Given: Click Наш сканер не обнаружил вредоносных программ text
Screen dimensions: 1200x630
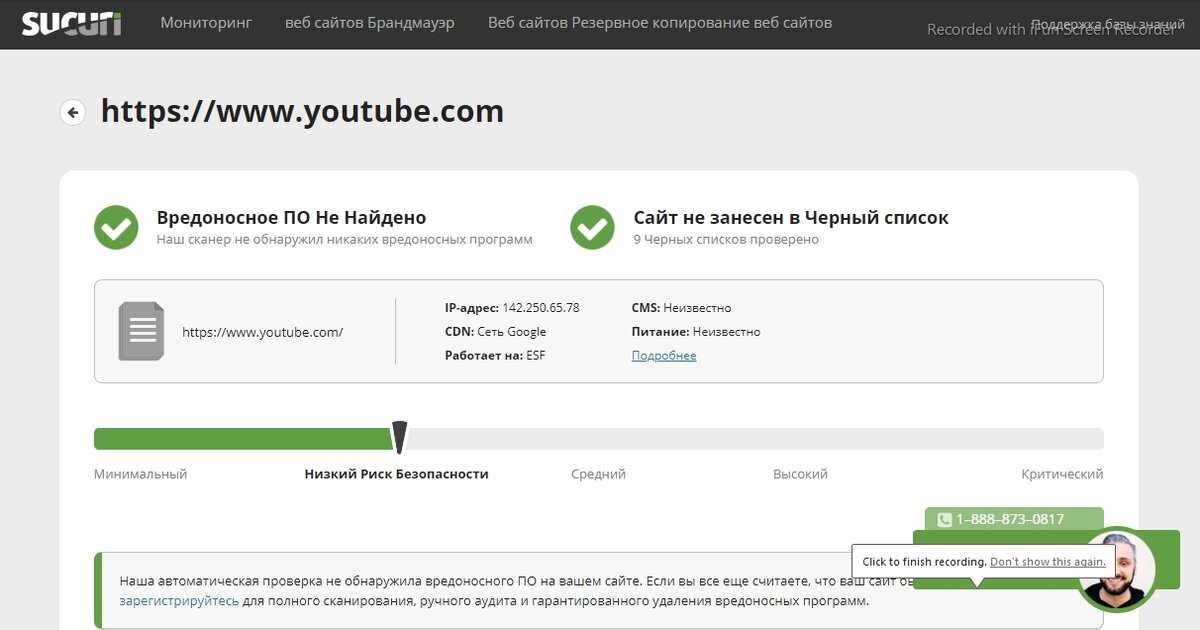Looking at the screenshot, I should 344,240.
